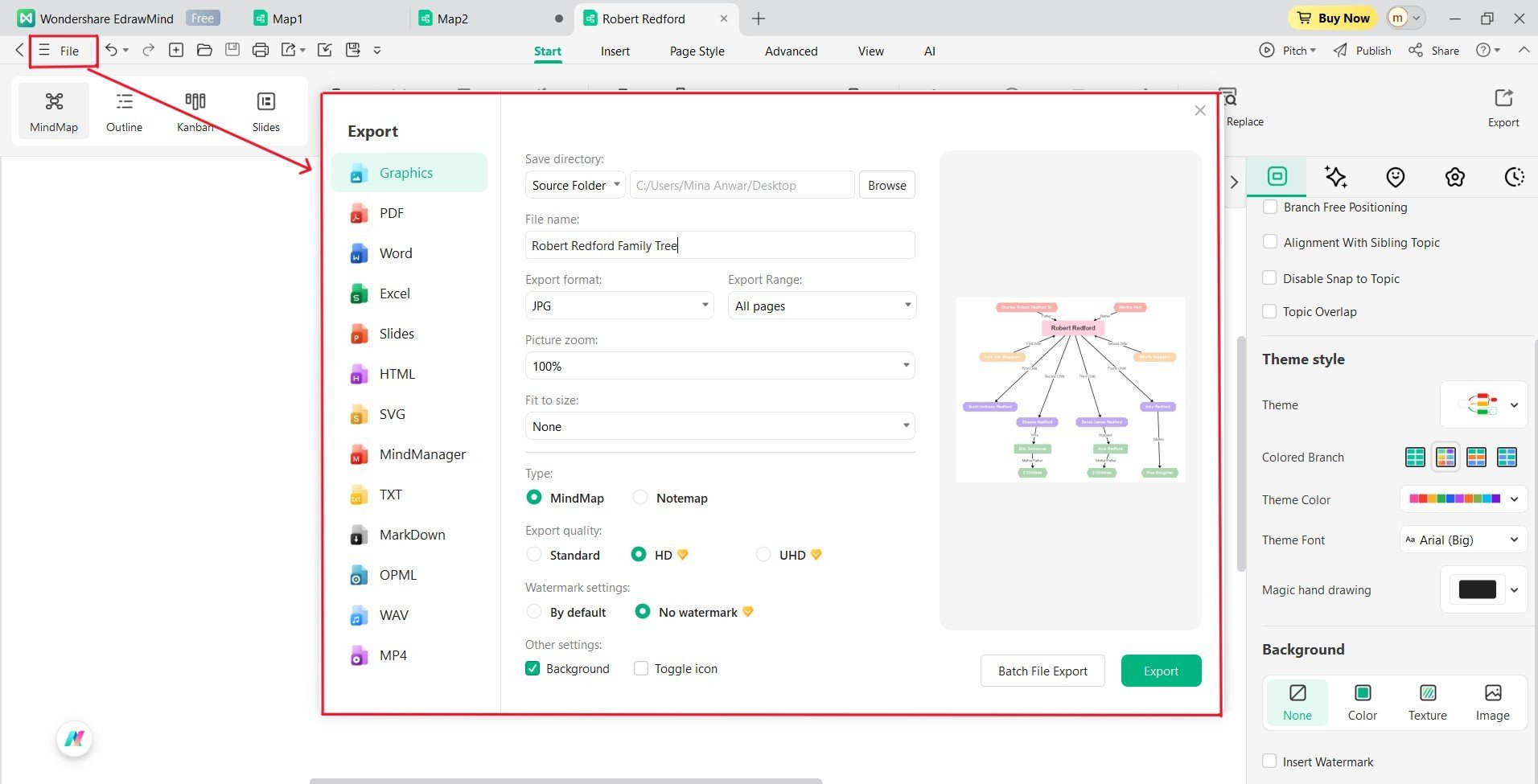Switch to Insert ribbon tab
Image resolution: width=1538 pixels, height=784 pixels.
[x=615, y=51]
